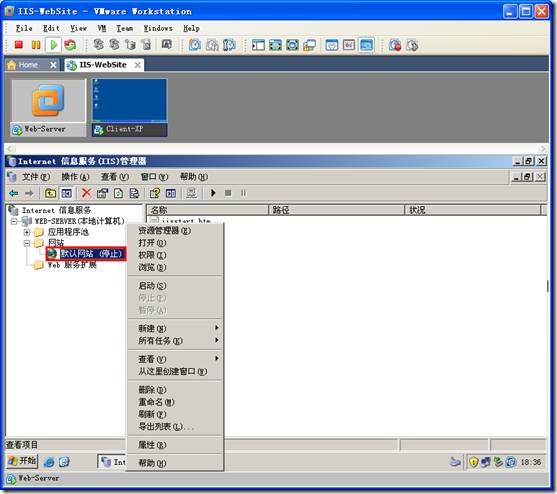This screenshot has height=494, width=557.
Task: Open the VMware Team menu
Action: point(124,28)
